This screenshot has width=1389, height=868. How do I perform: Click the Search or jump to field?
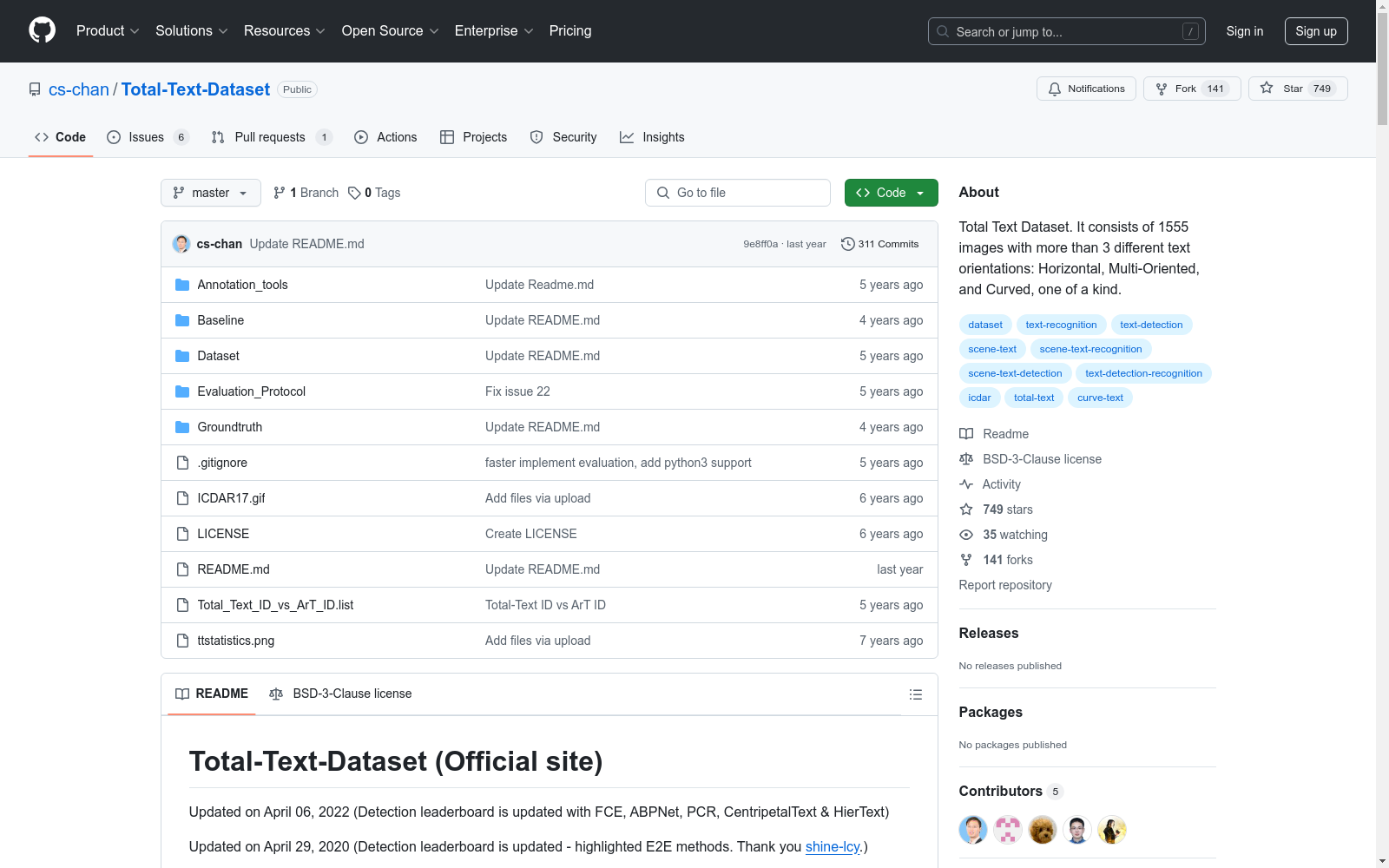[1067, 31]
